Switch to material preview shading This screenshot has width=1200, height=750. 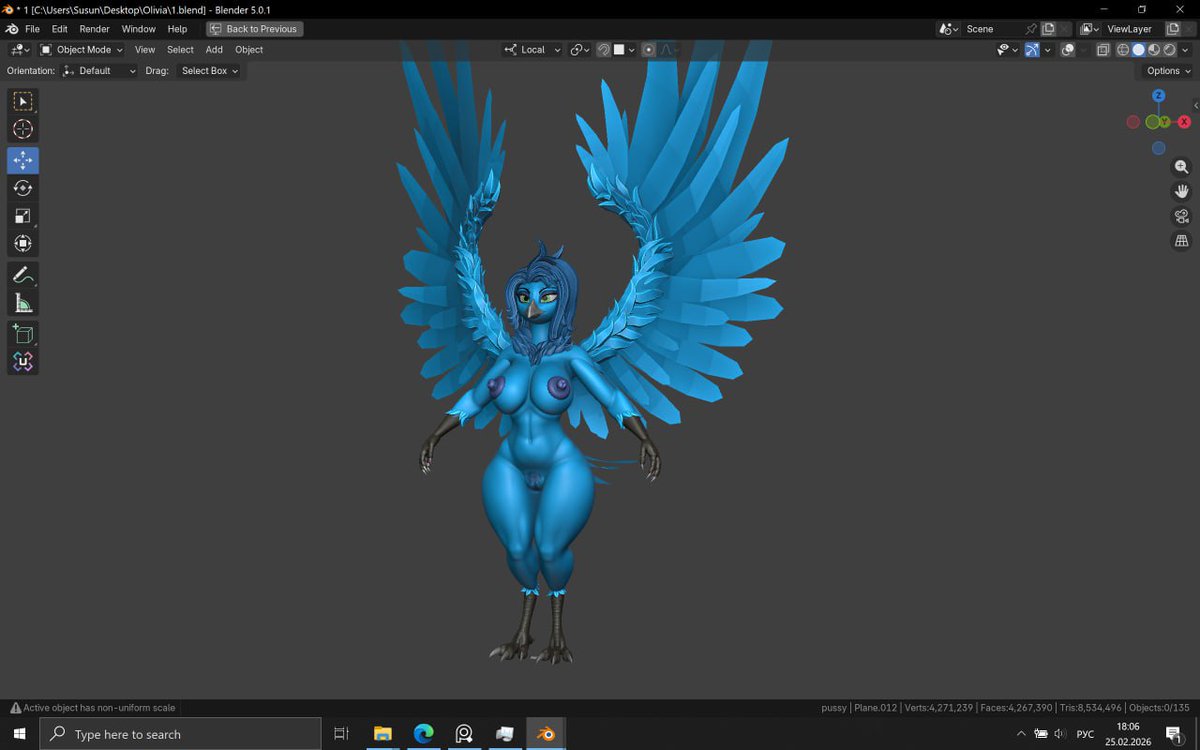(x=1154, y=49)
